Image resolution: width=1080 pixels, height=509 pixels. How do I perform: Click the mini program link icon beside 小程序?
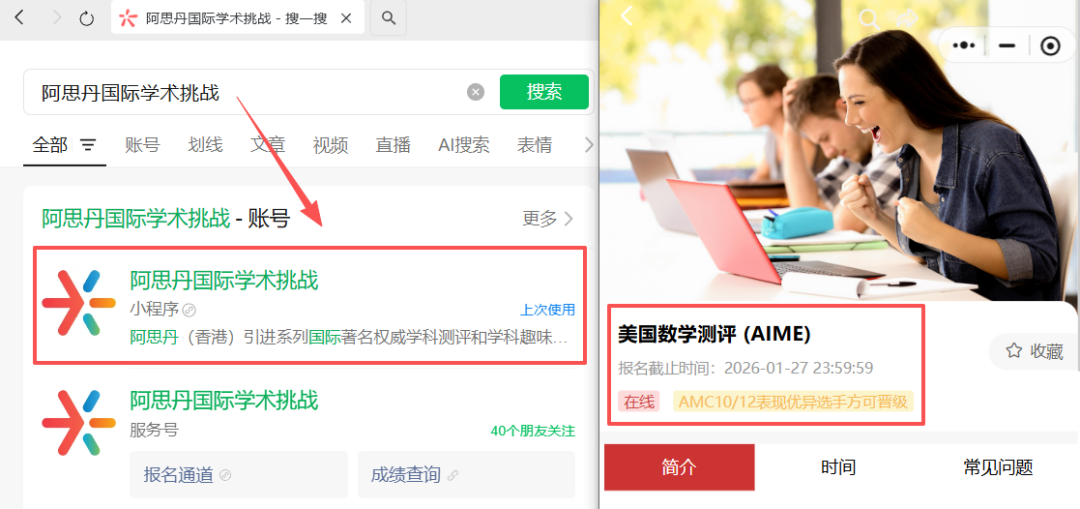[x=189, y=310]
